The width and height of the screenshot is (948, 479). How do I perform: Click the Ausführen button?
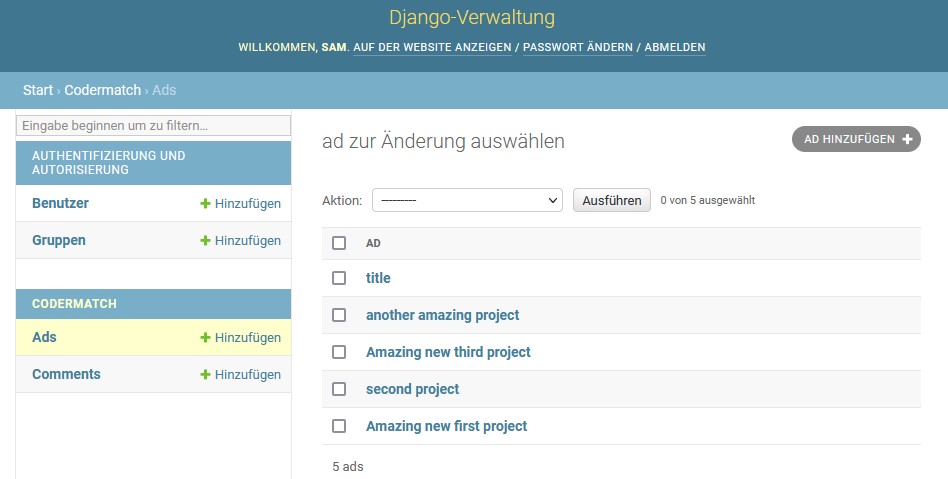612,200
